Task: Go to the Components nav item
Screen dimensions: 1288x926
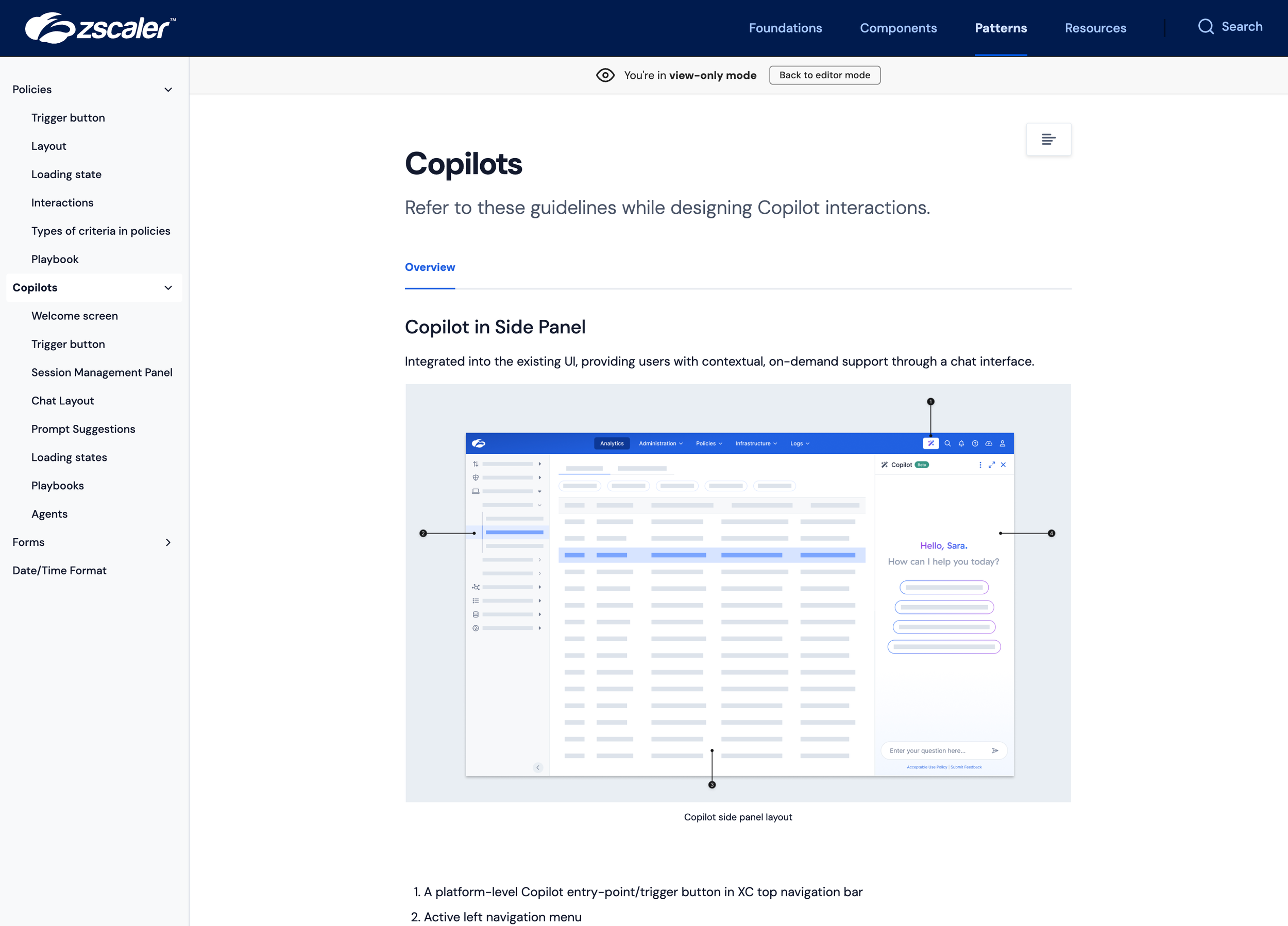Action: (898, 28)
